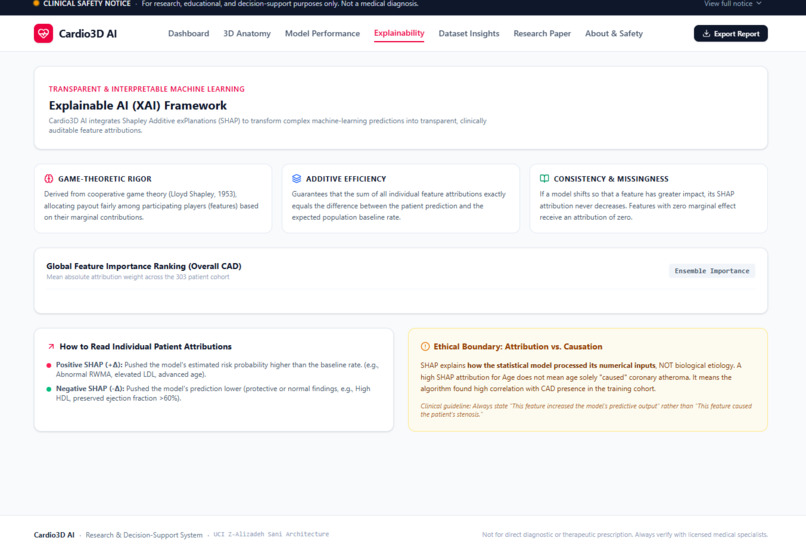Screen dimensions: 806x550
Task: Click the Clinical Safety Notice label
Action: coord(87,4)
